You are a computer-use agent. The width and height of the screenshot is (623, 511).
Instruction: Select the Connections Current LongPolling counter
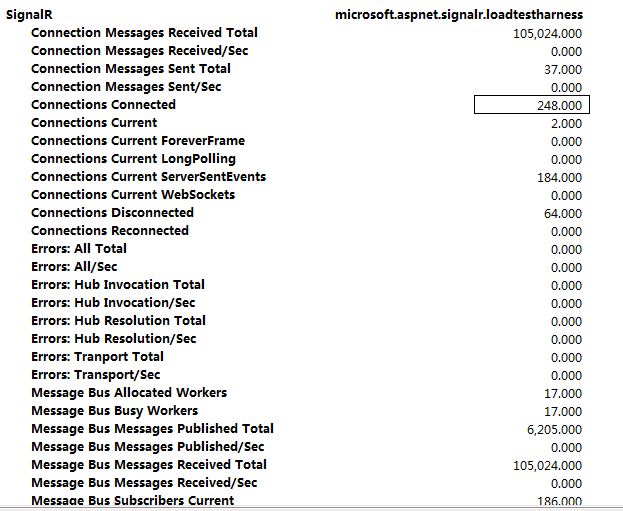(x=133, y=159)
